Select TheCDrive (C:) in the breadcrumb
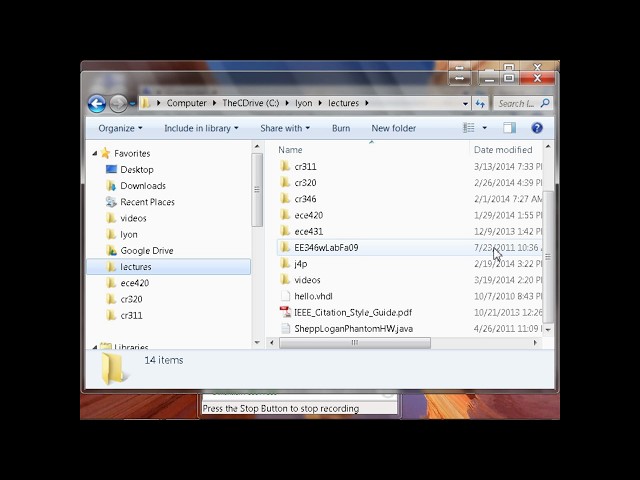 point(251,103)
